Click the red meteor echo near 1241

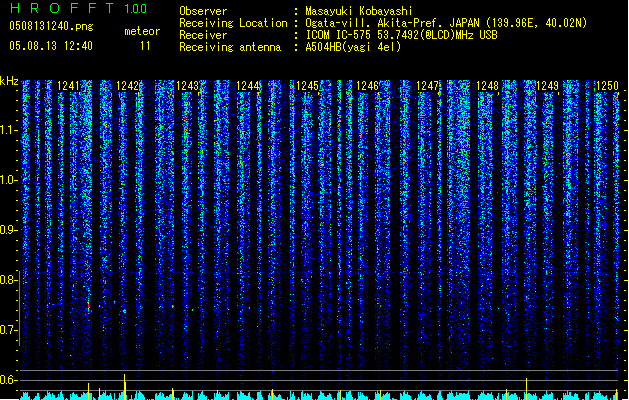tap(89, 306)
